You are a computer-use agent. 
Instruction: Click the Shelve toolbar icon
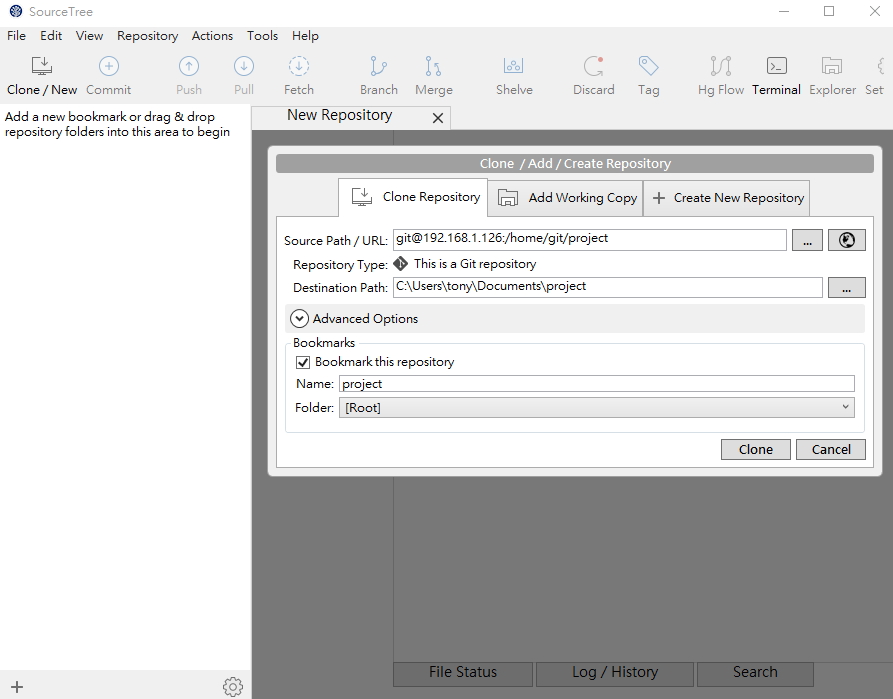click(514, 67)
